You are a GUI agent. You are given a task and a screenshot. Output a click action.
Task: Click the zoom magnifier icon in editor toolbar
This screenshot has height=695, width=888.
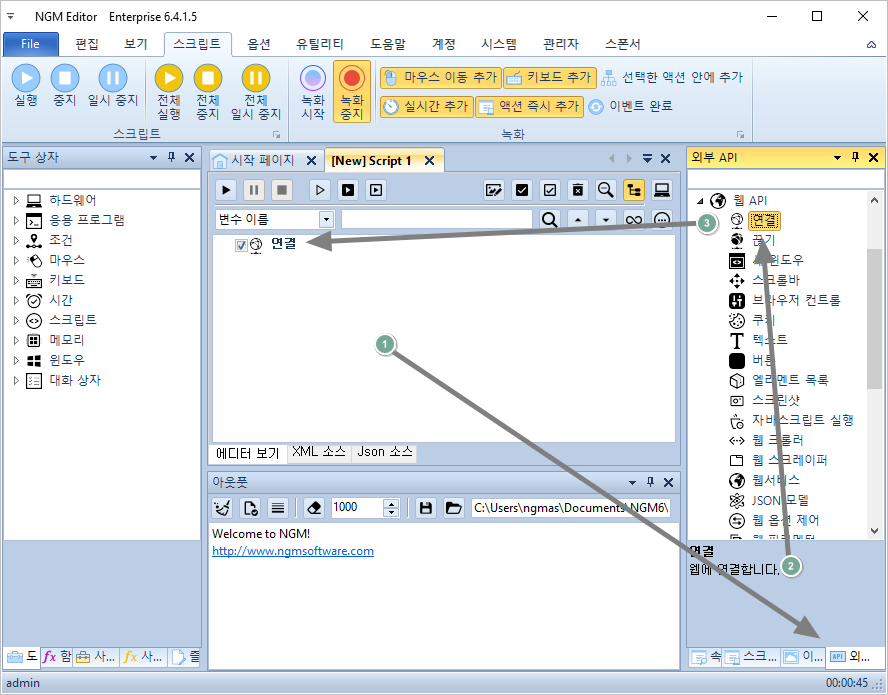[x=605, y=190]
